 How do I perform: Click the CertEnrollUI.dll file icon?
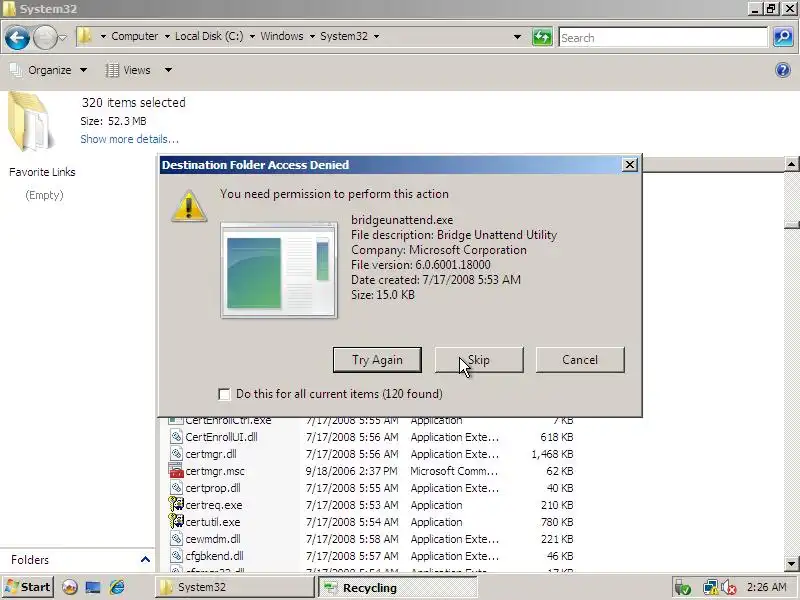tap(176, 437)
